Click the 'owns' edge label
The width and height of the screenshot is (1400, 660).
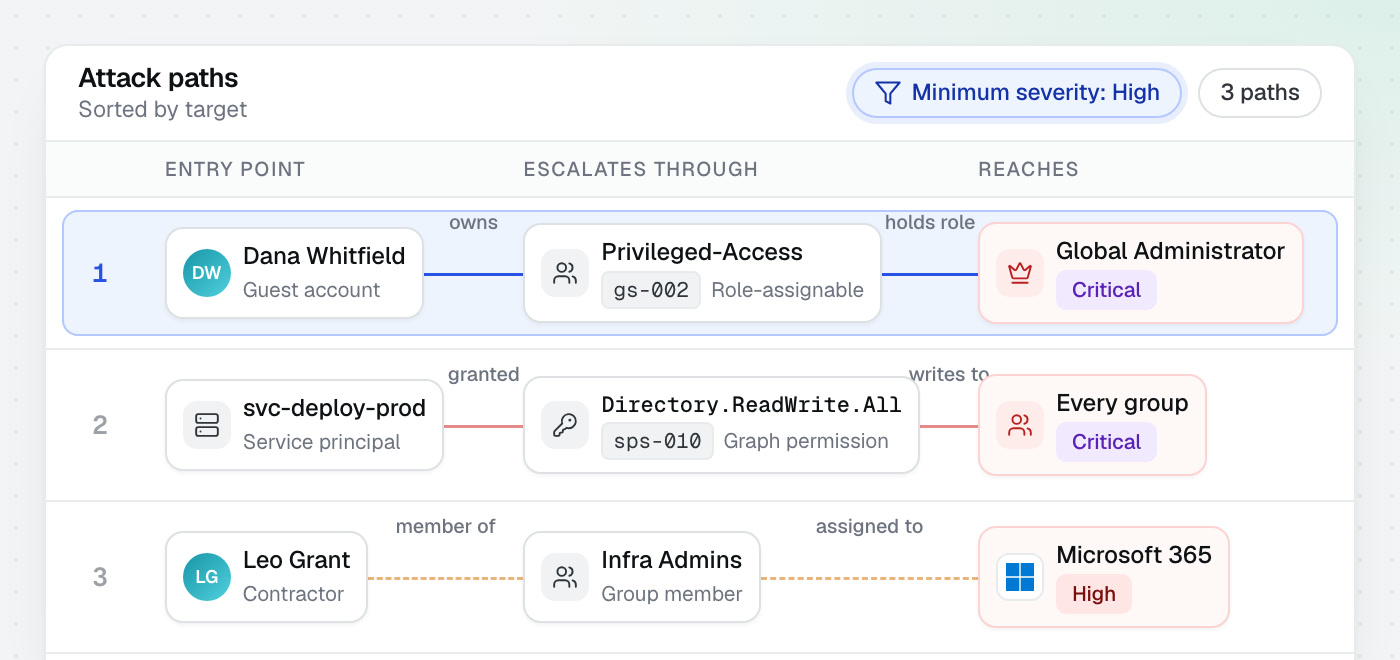pyautogui.click(x=474, y=223)
